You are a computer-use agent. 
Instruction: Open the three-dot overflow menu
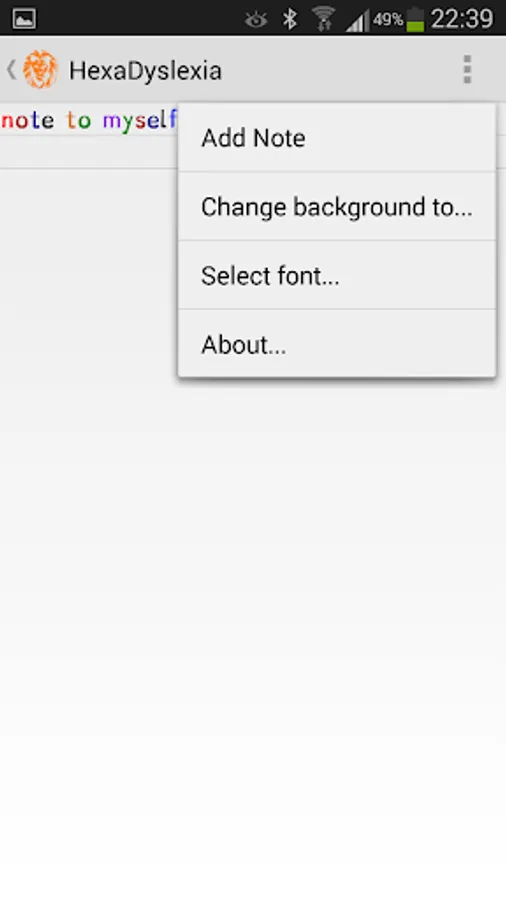468,69
